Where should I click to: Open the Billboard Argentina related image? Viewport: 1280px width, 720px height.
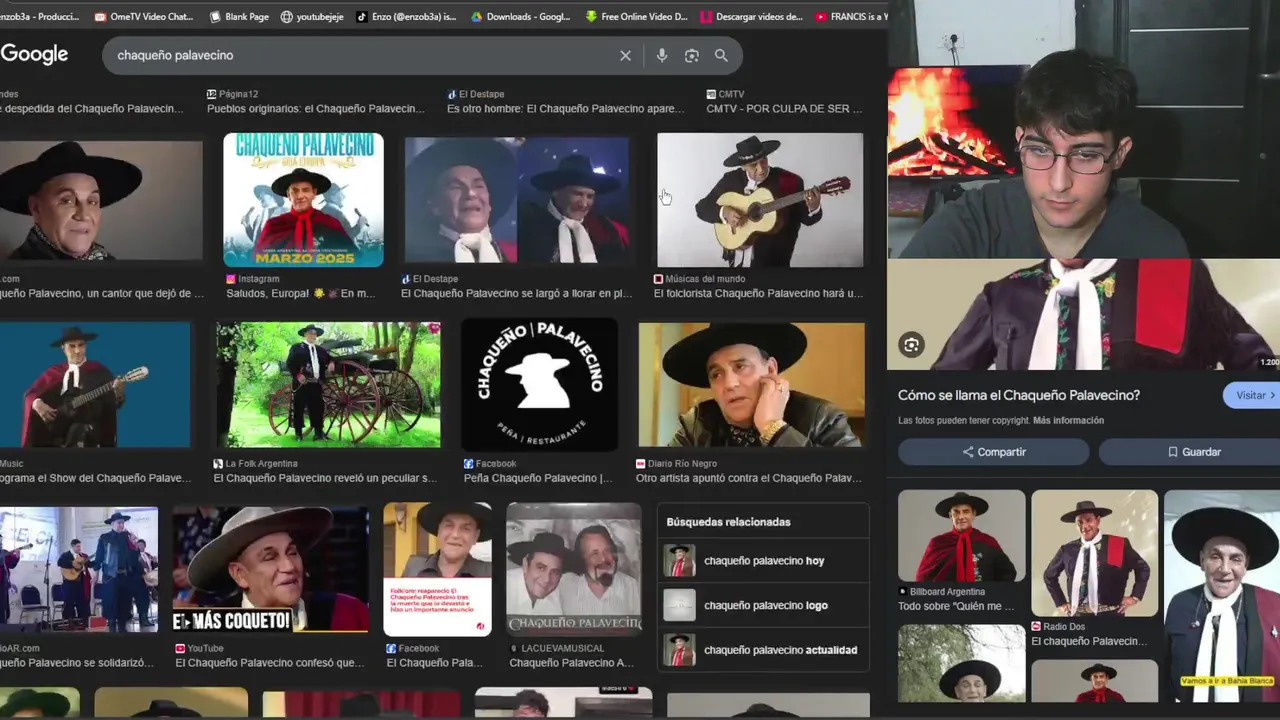coord(961,535)
